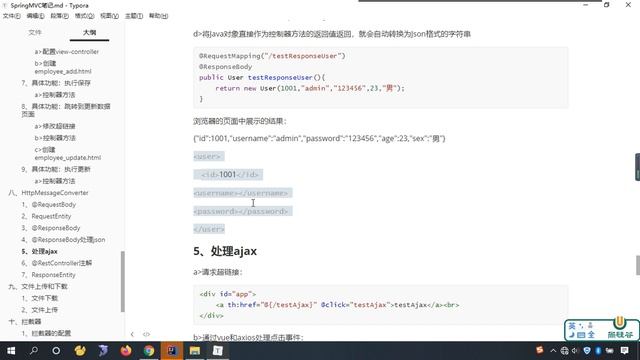Open the Windows Start menu
The width and height of the screenshot is (640, 360).
[x=11, y=351]
